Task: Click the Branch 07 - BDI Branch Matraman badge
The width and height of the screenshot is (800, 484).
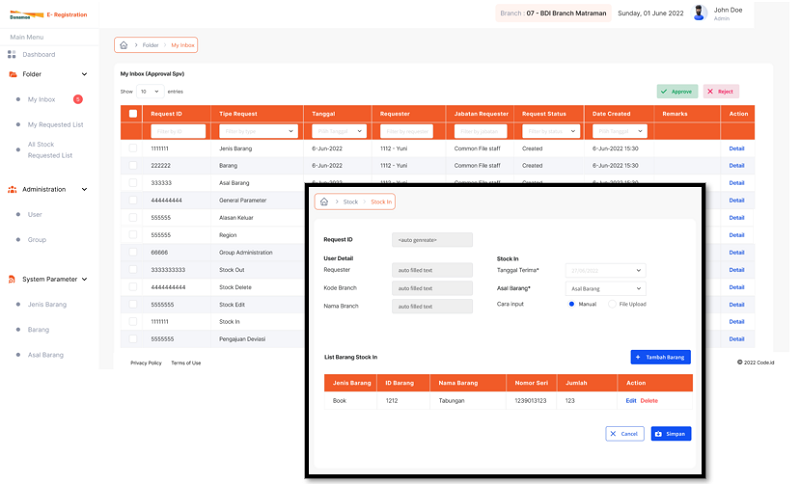Action: coord(553,13)
